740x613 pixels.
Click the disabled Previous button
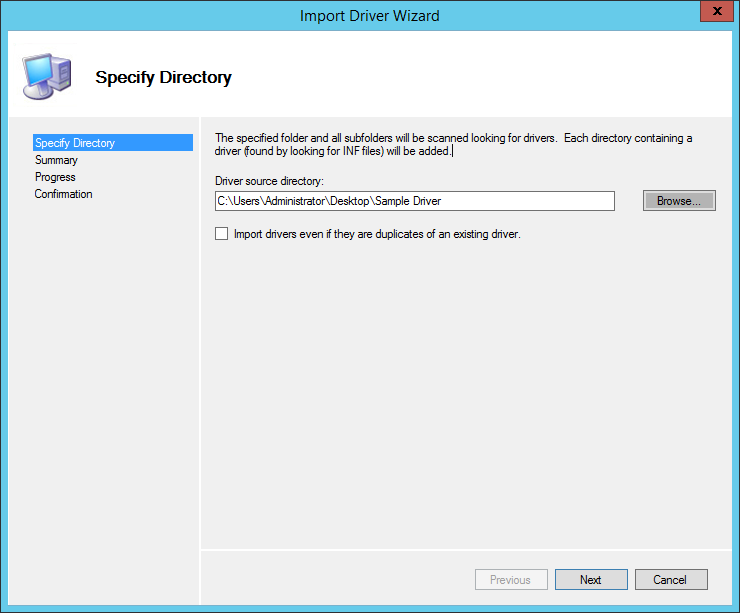coord(510,580)
